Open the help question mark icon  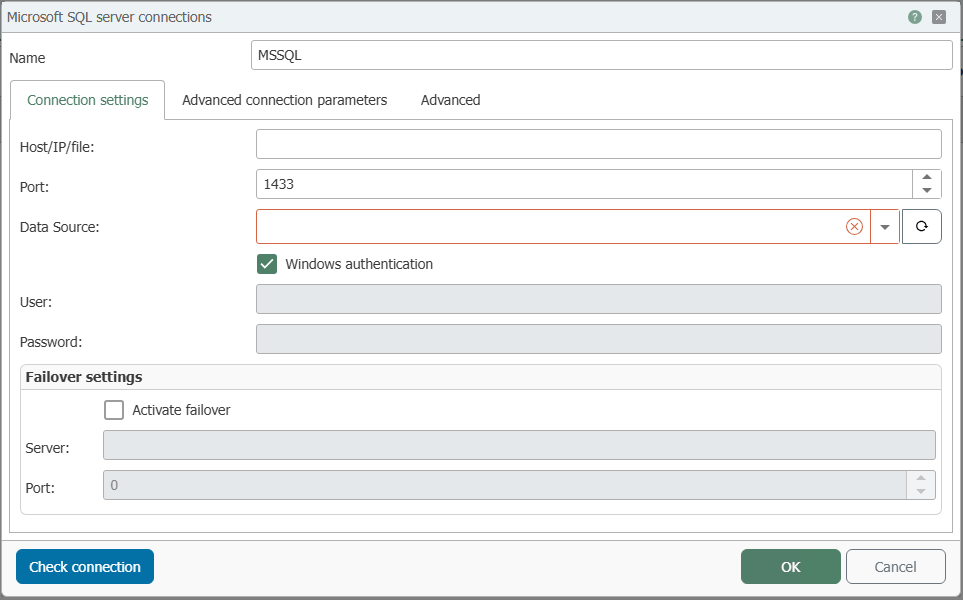coord(914,17)
